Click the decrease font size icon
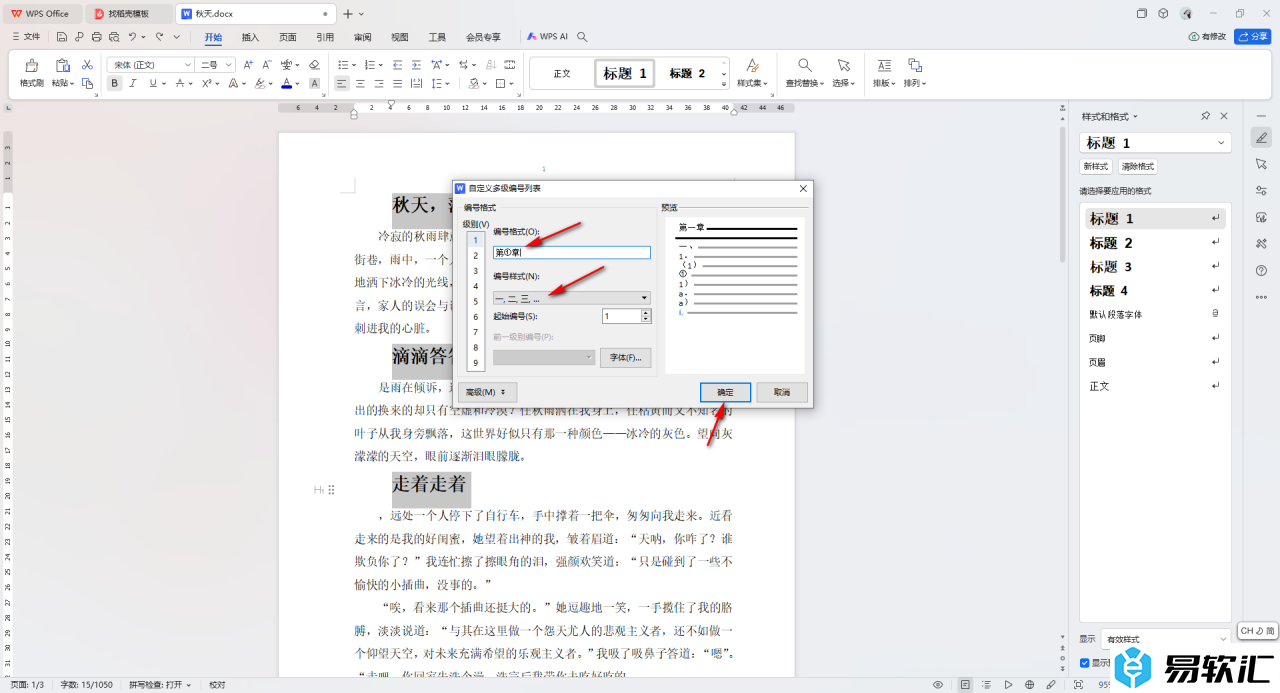Viewport: 1280px width, 693px height. (x=268, y=65)
